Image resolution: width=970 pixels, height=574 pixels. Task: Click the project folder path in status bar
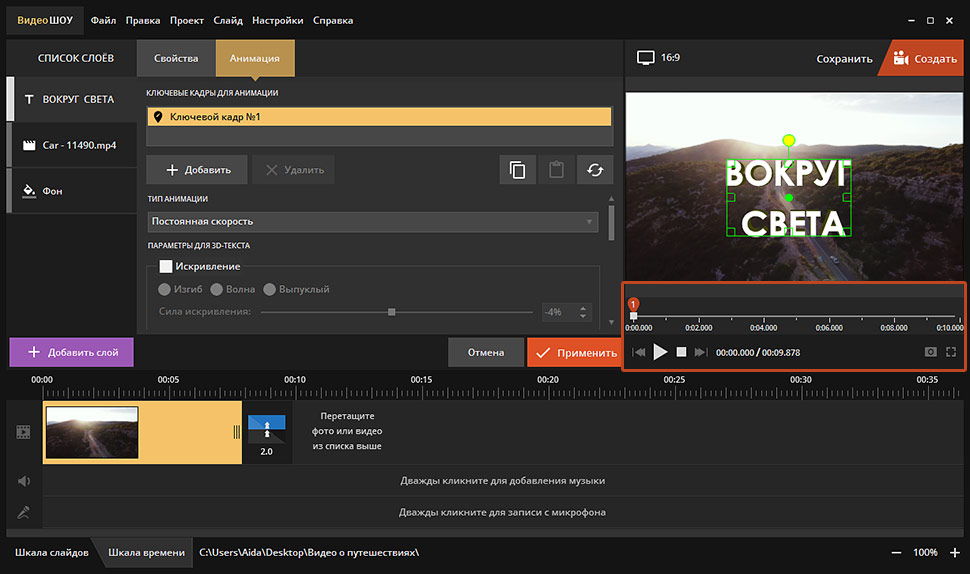pyautogui.click(x=309, y=552)
